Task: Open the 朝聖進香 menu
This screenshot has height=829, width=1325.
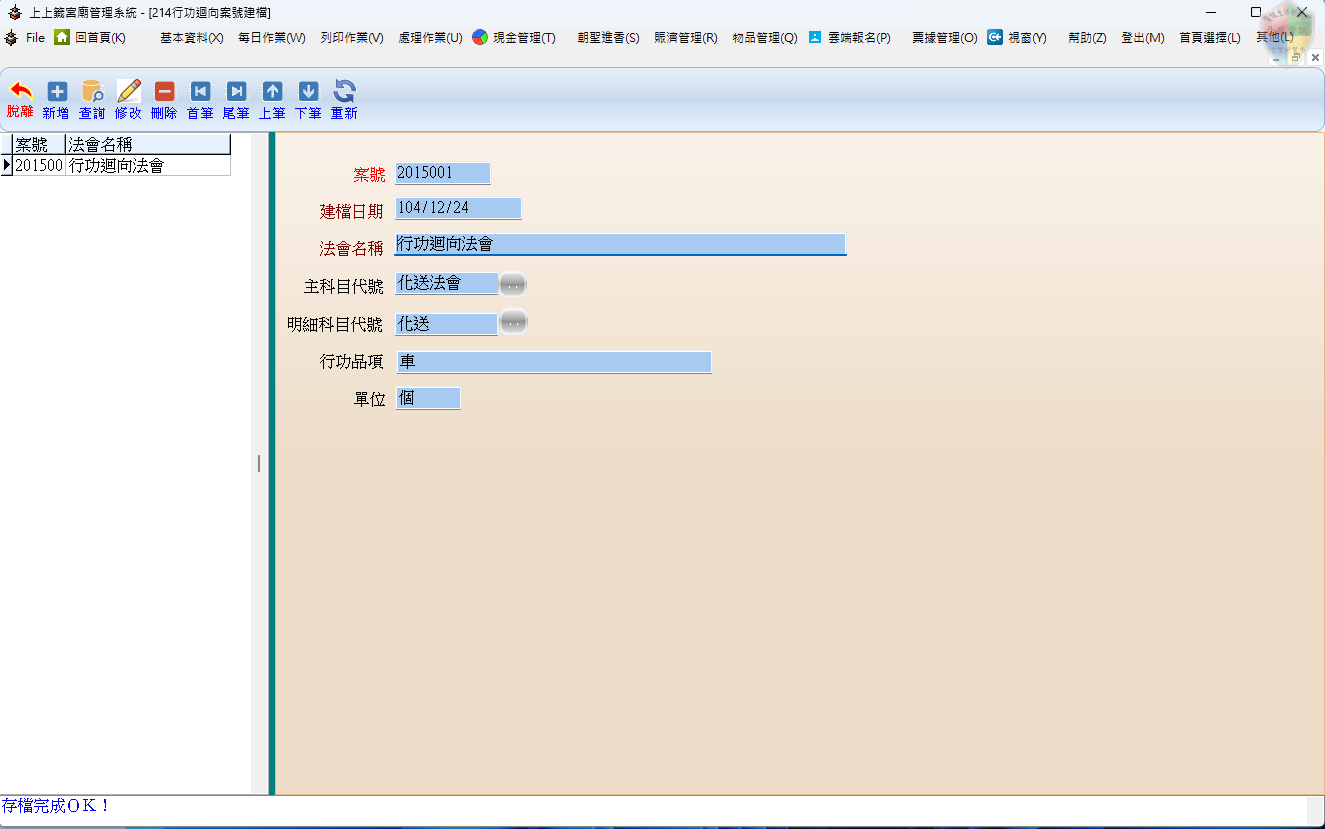Action: pyautogui.click(x=607, y=37)
